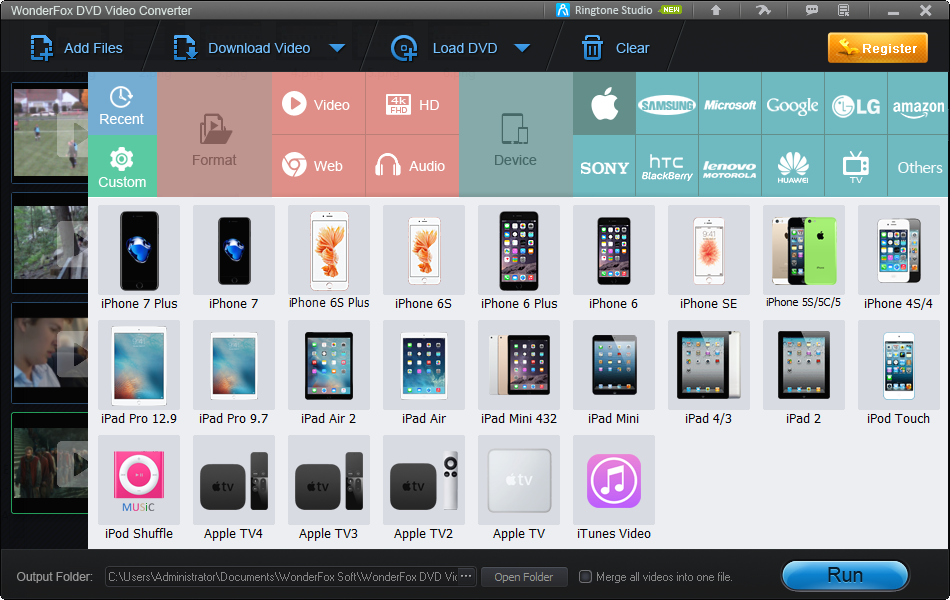The image size is (950, 600).
Task: Click the Load DVD button
Action: [x=444, y=48]
